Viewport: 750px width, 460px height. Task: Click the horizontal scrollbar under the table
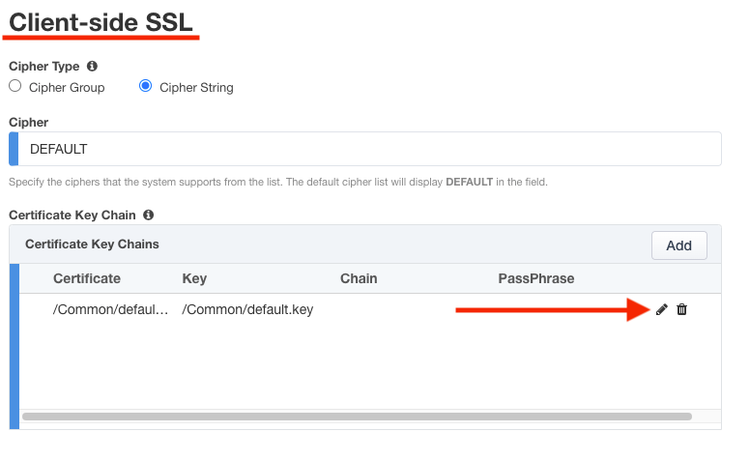pos(356,416)
